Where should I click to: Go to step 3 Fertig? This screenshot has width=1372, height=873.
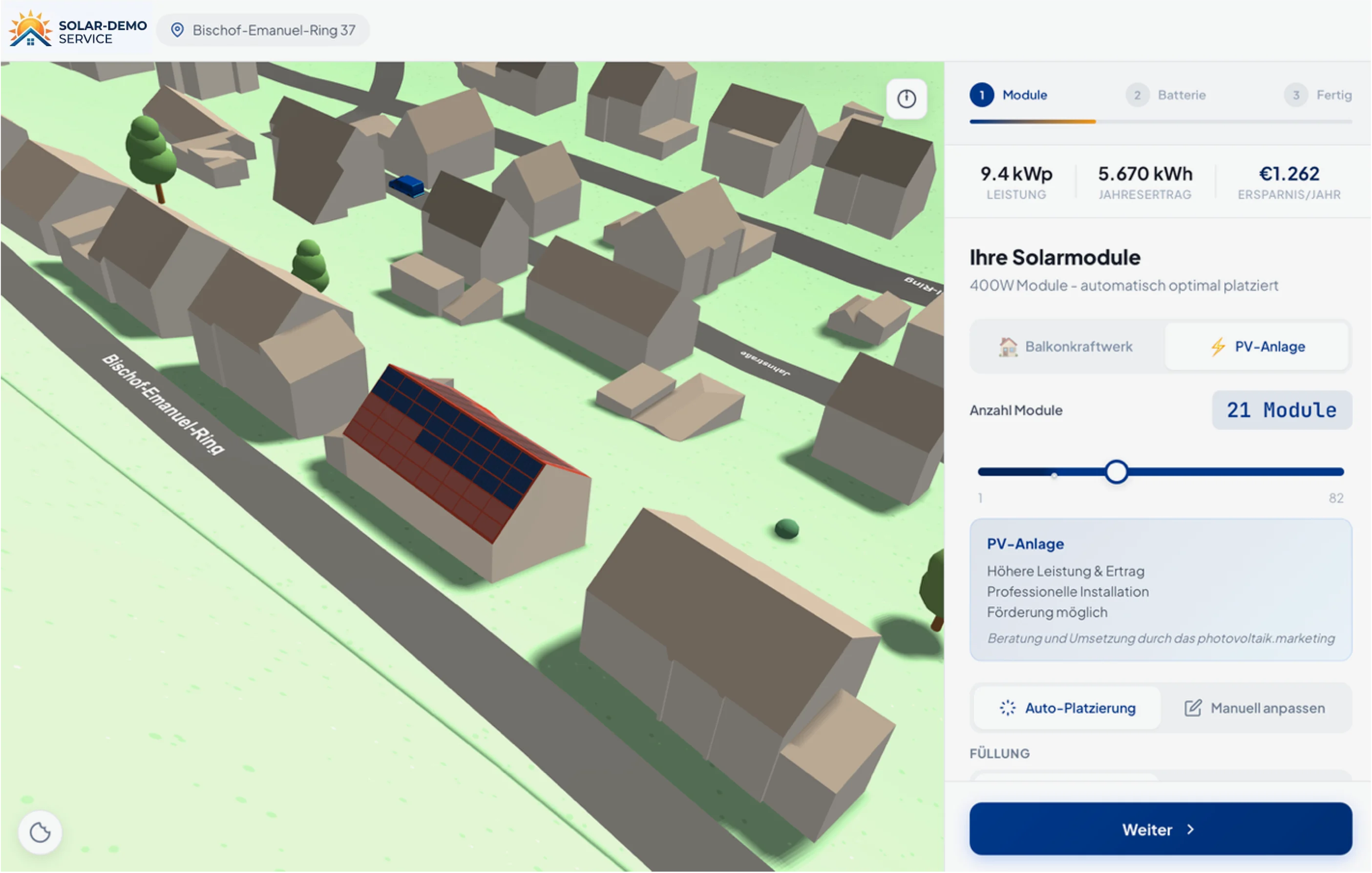[1318, 95]
